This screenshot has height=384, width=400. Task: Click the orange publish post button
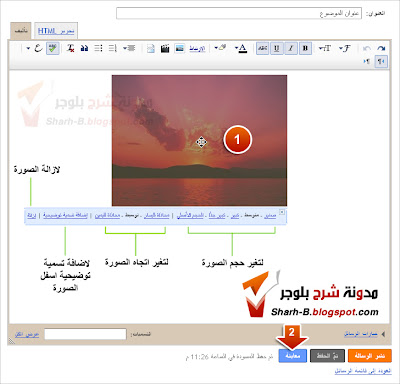pyautogui.click(x=369, y=356)
